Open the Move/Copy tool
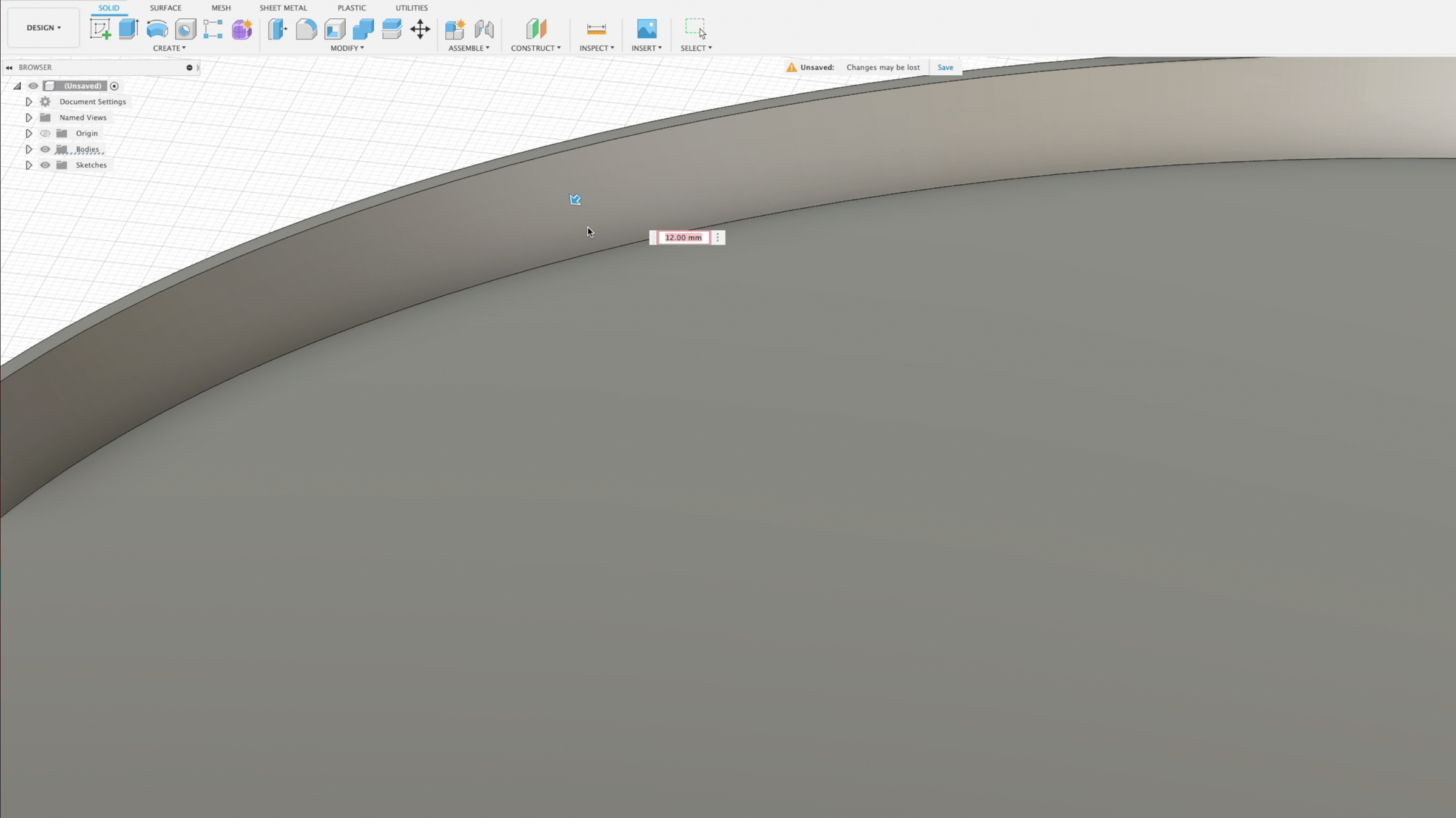The image size is (1456, 818). [420, 28]
